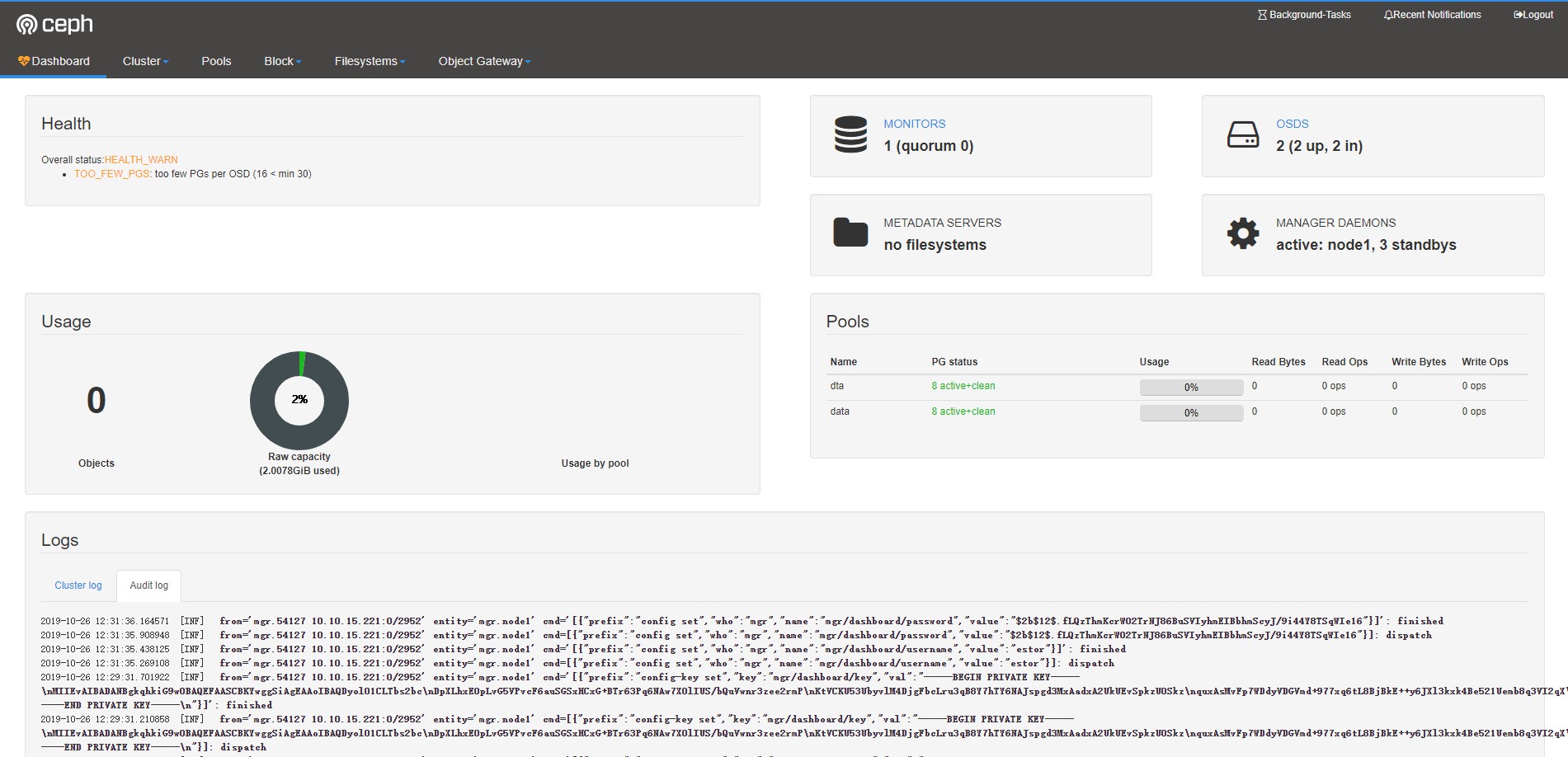1568x757 pixels.
Task: Expand the Block dropdown menu
Action: [283, 61]
